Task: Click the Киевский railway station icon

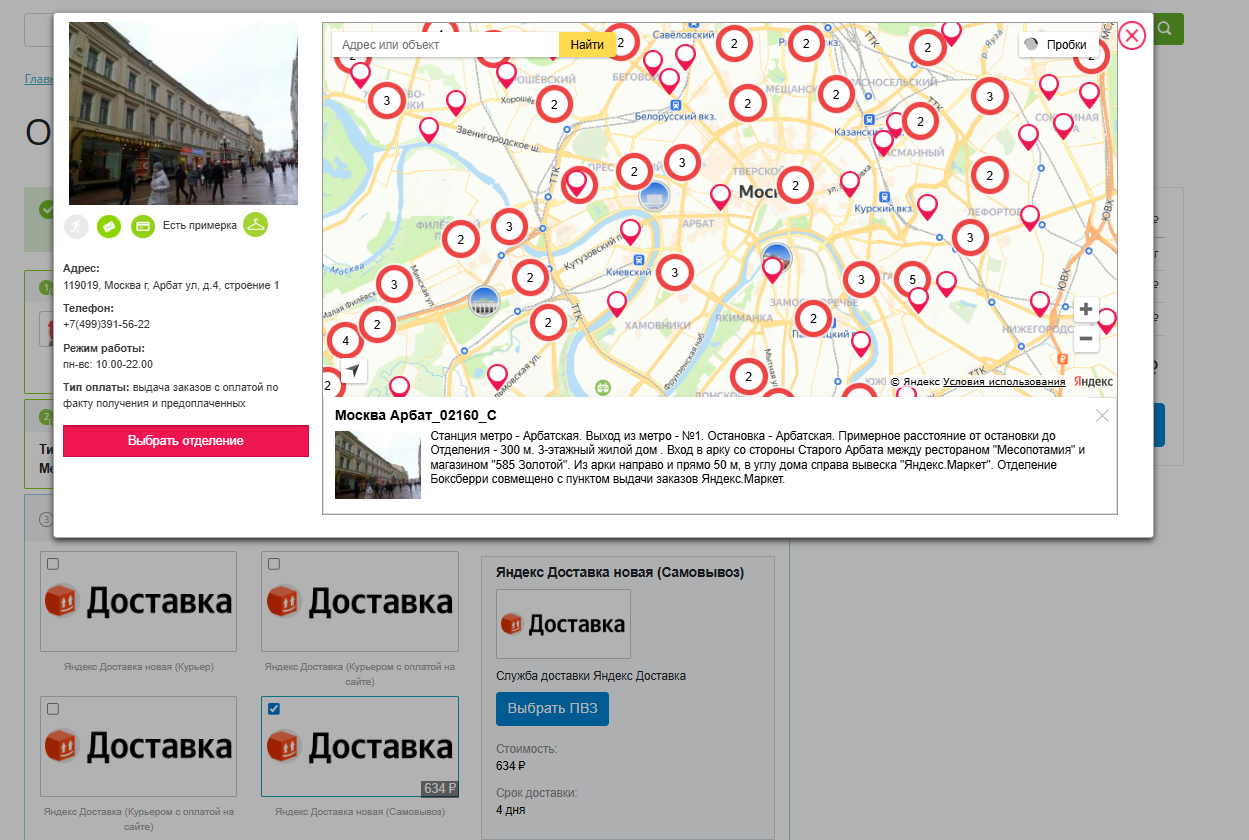Action: pyautogui.click(x=637, y=260)
